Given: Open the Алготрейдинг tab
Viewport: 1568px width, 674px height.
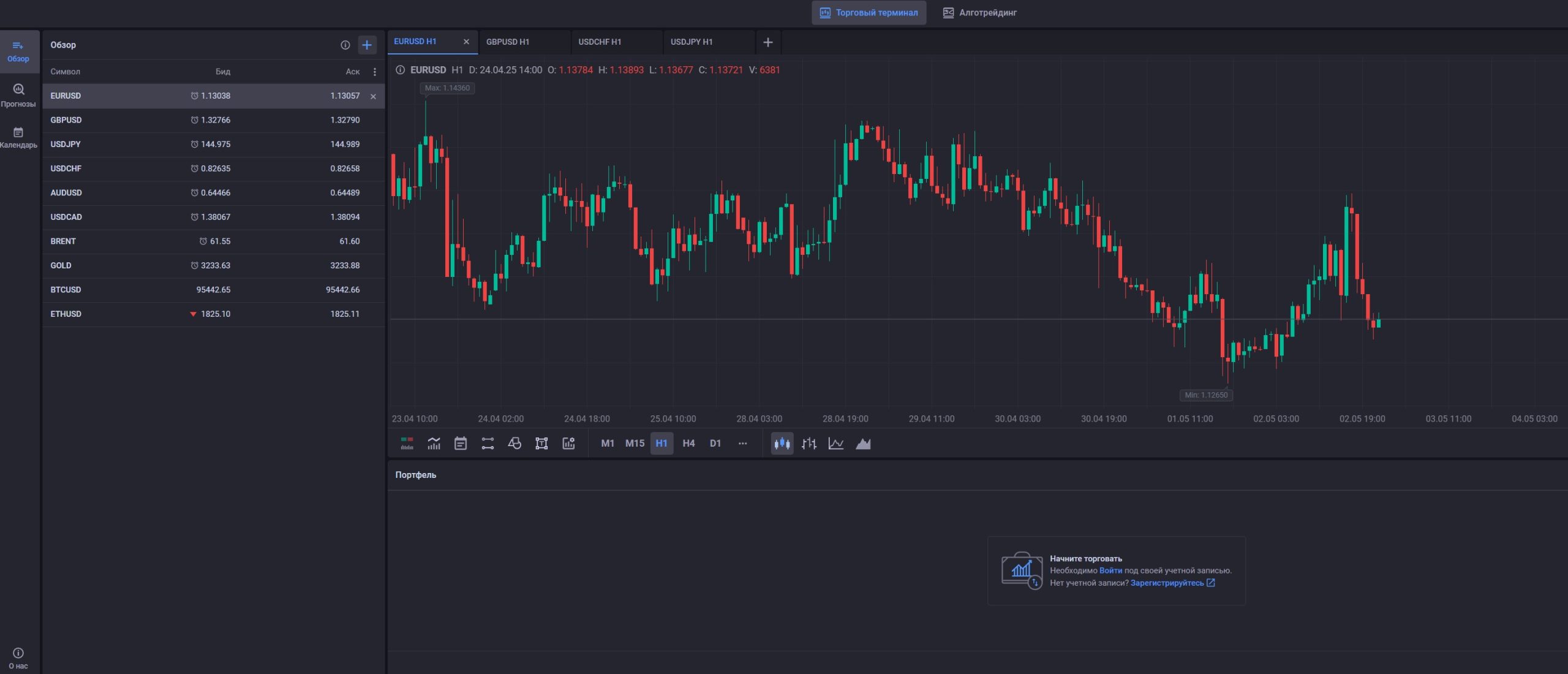Looking at the screenshot, I should (x=980, y=13).
